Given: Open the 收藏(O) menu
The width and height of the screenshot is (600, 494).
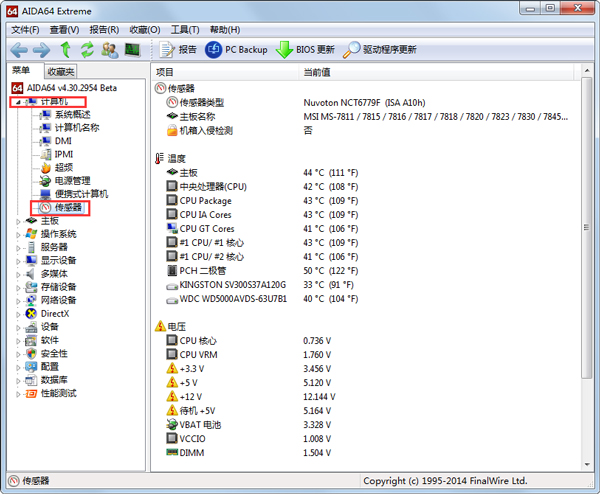Looking at the screenshot, I should point(145,30).
